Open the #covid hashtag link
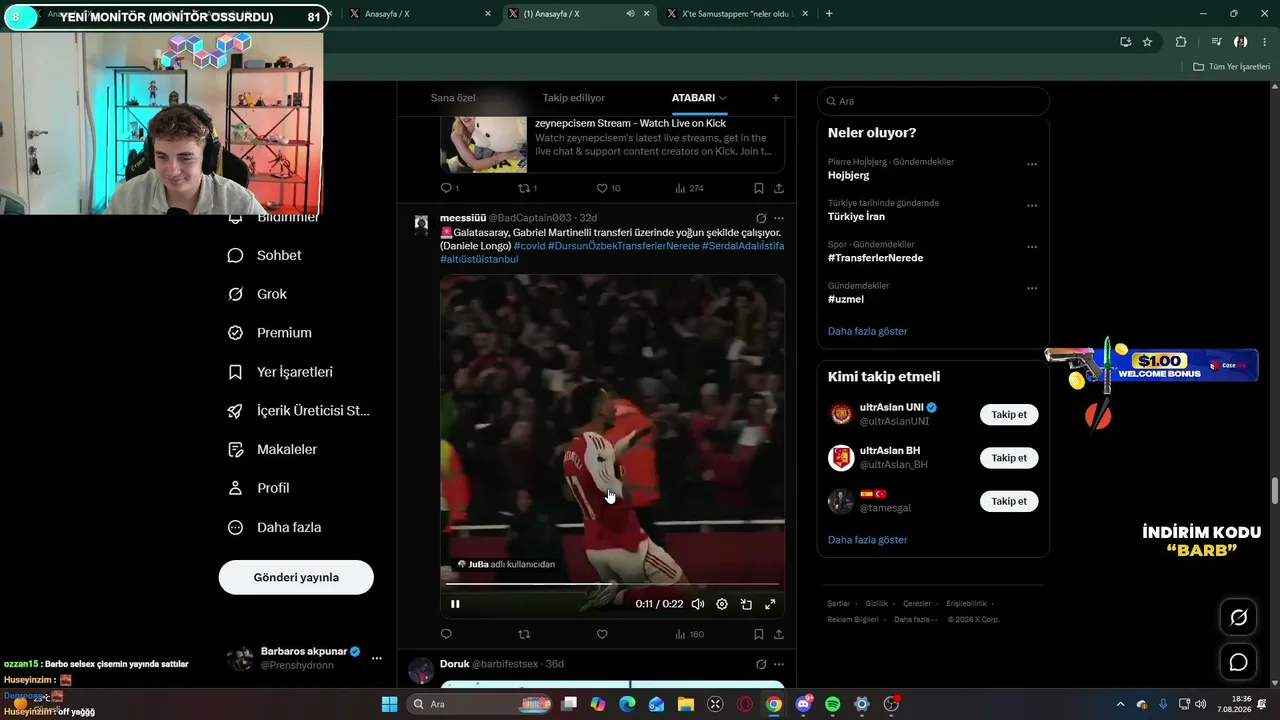This screenshot has height=720, width=1280. pos(529,246)
